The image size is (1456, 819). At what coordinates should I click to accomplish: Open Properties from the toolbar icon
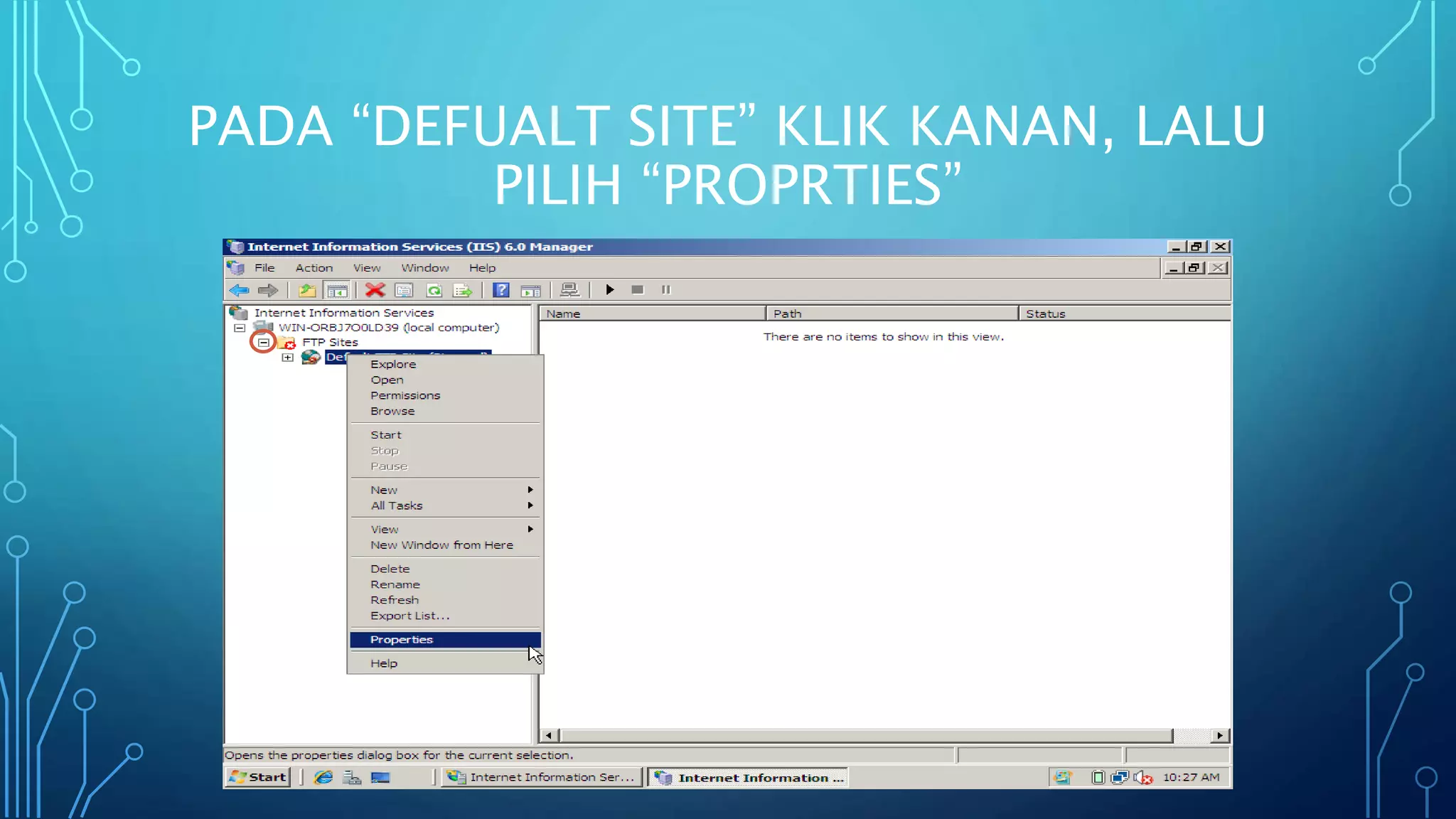(x=404, y=290)
